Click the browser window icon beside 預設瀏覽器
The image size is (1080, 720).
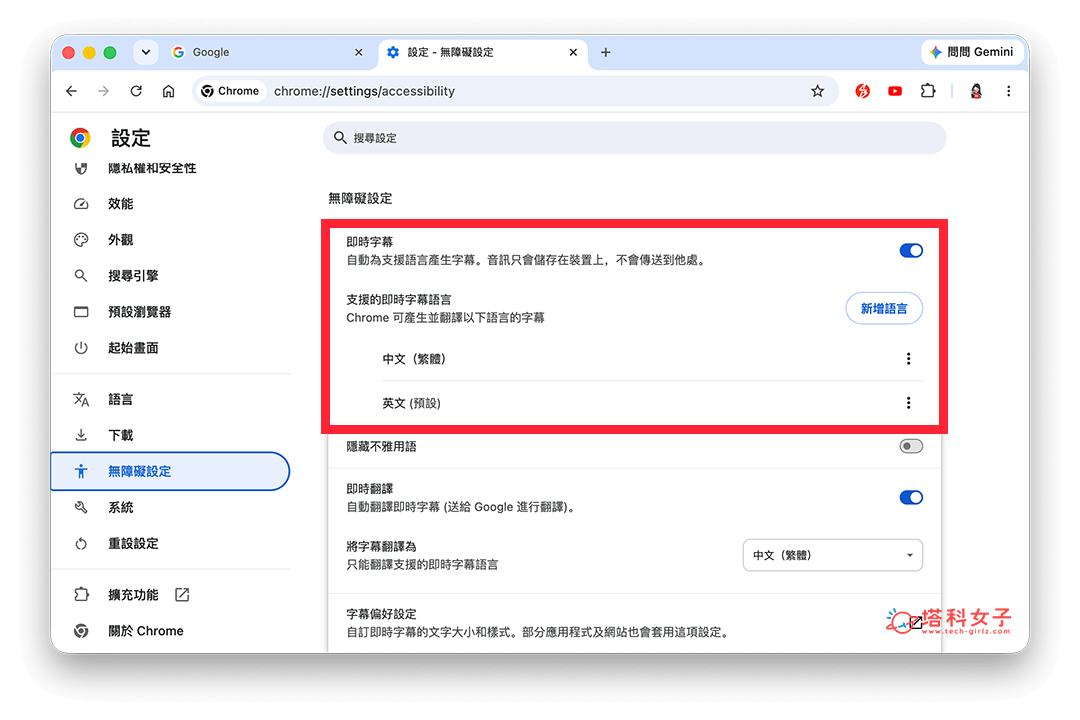click(x=81, y=312)
